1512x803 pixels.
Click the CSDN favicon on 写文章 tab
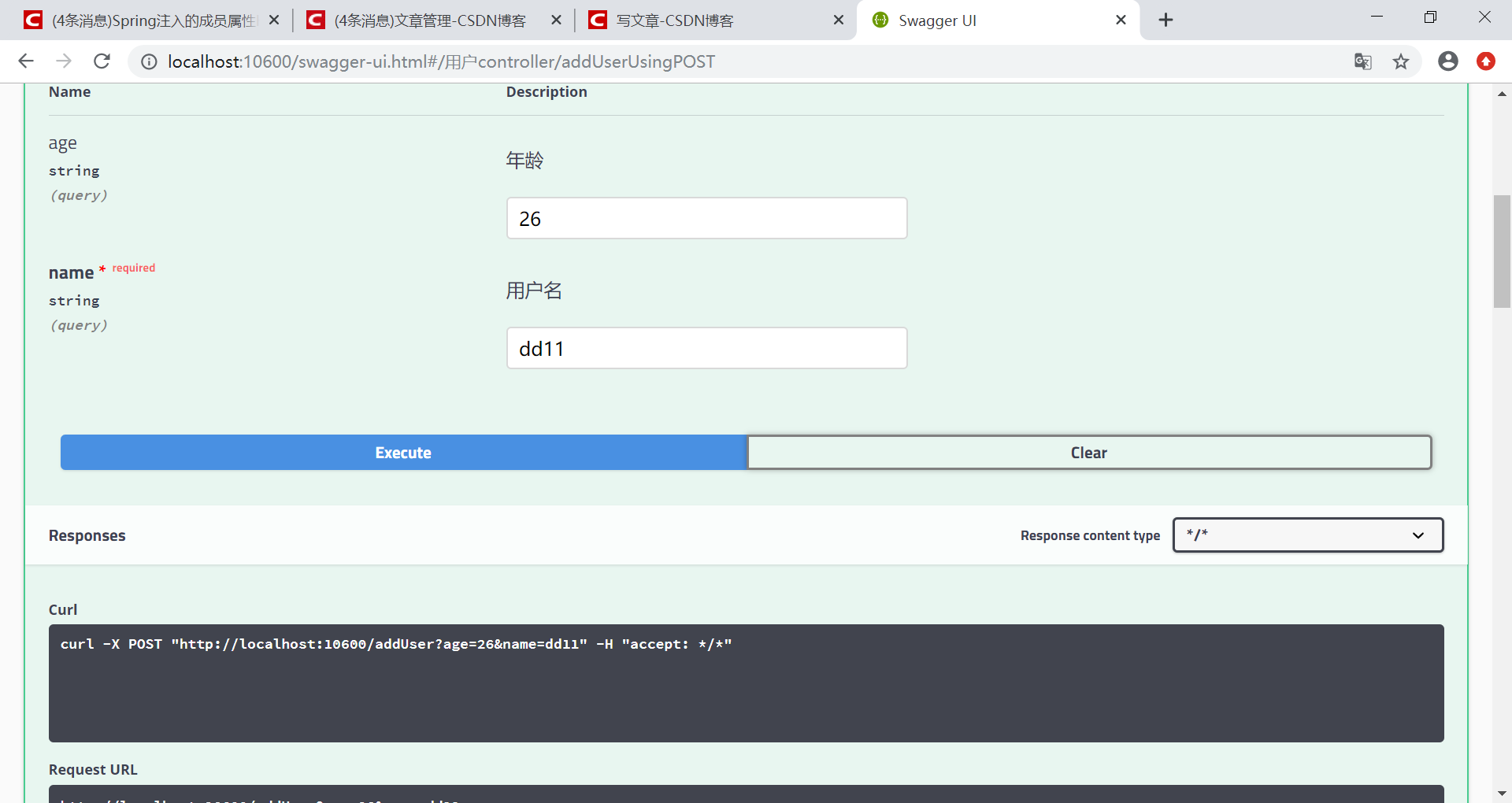click(598, 20)
